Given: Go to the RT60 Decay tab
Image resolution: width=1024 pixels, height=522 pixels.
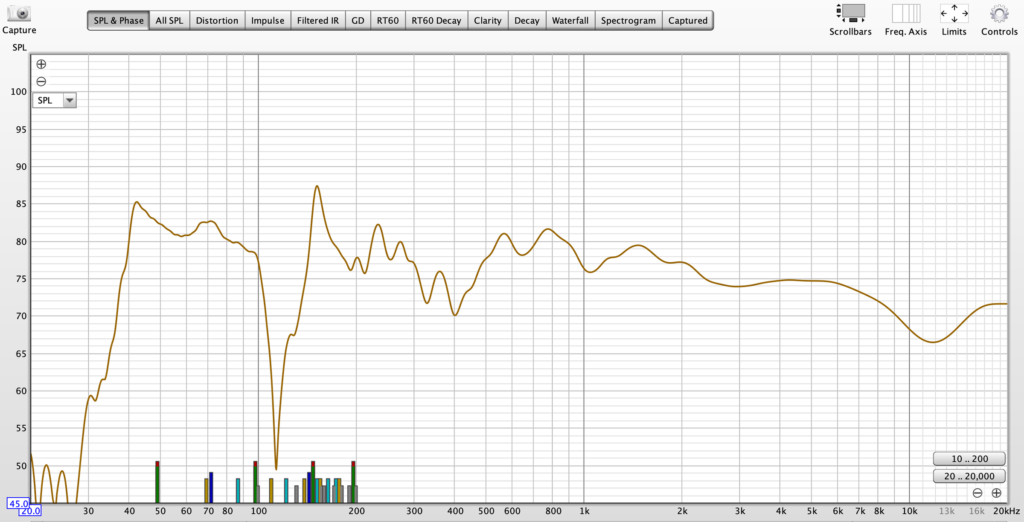Looking at the screenshot, I should [437, 20].
